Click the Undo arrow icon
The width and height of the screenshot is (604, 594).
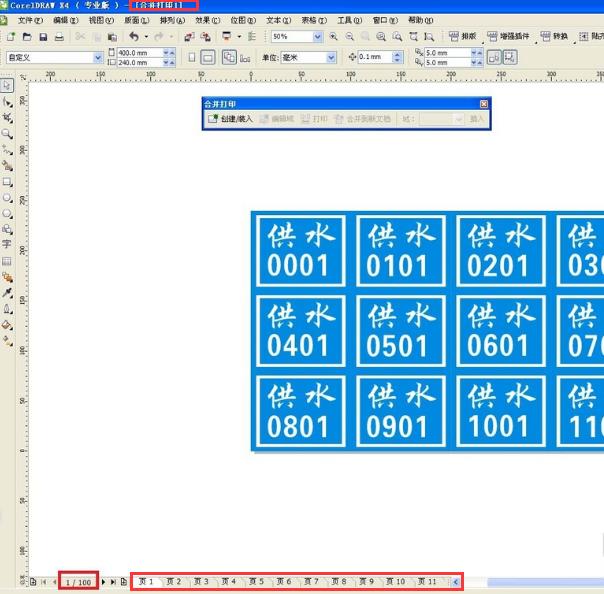[133, 37]
